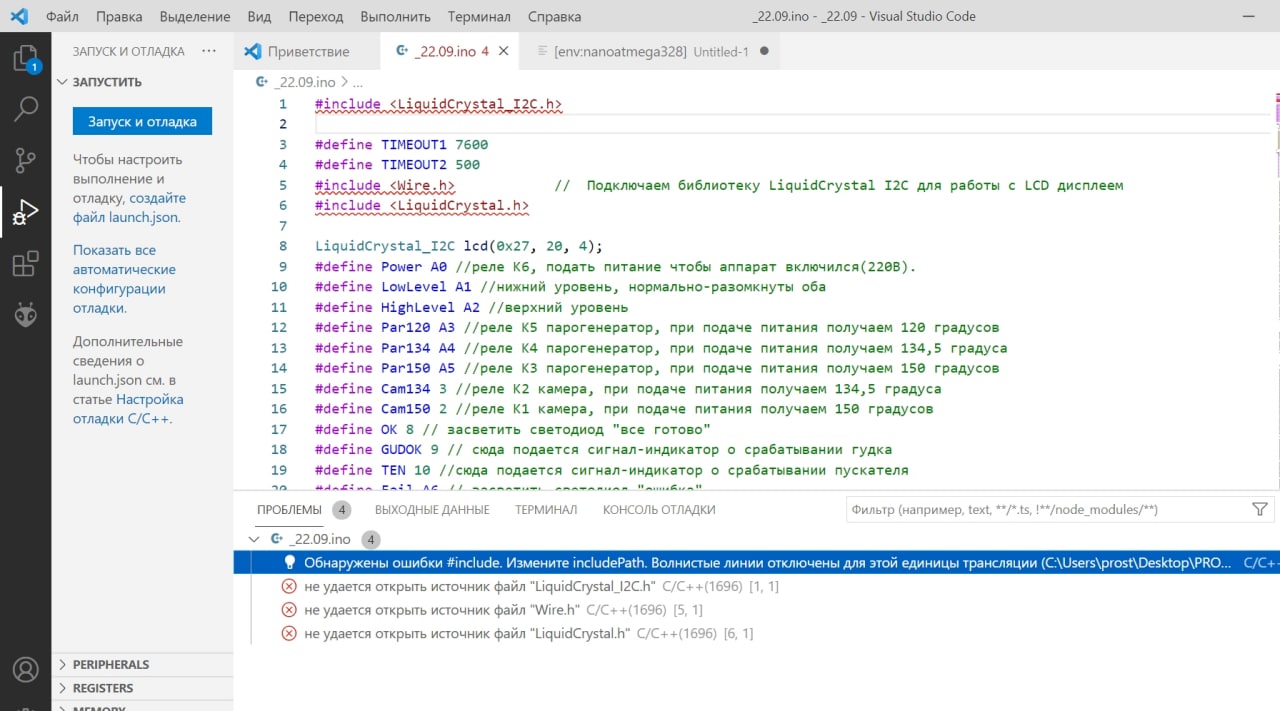The image size is (1280, 711).
Task: Open the Accounts icon in activity bar
Action: click(25, 669)
